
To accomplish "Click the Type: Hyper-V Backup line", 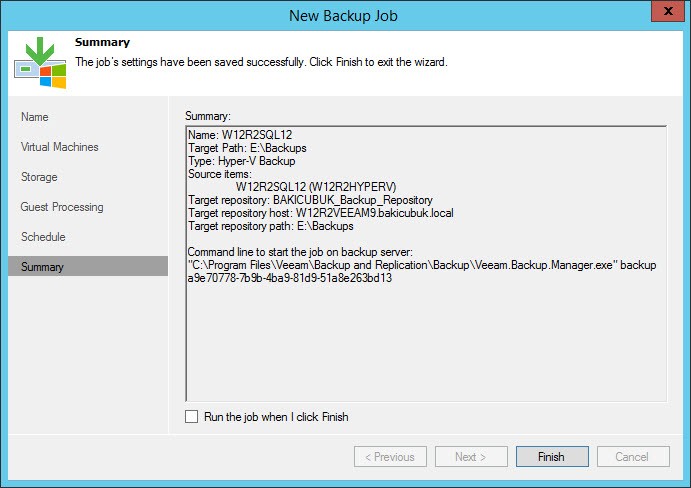I will (241, 161).
